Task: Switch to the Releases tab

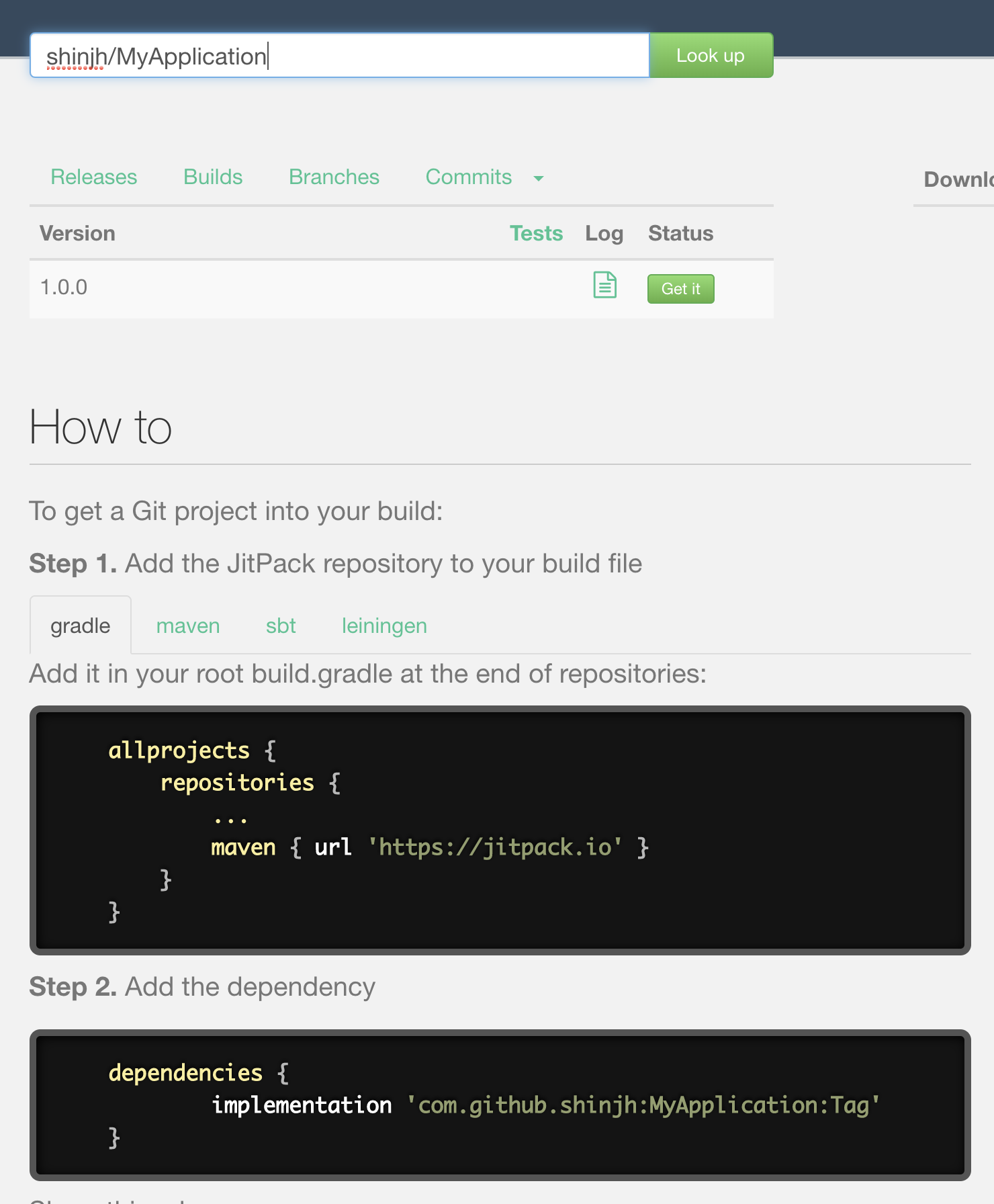Action: (94, 177)
